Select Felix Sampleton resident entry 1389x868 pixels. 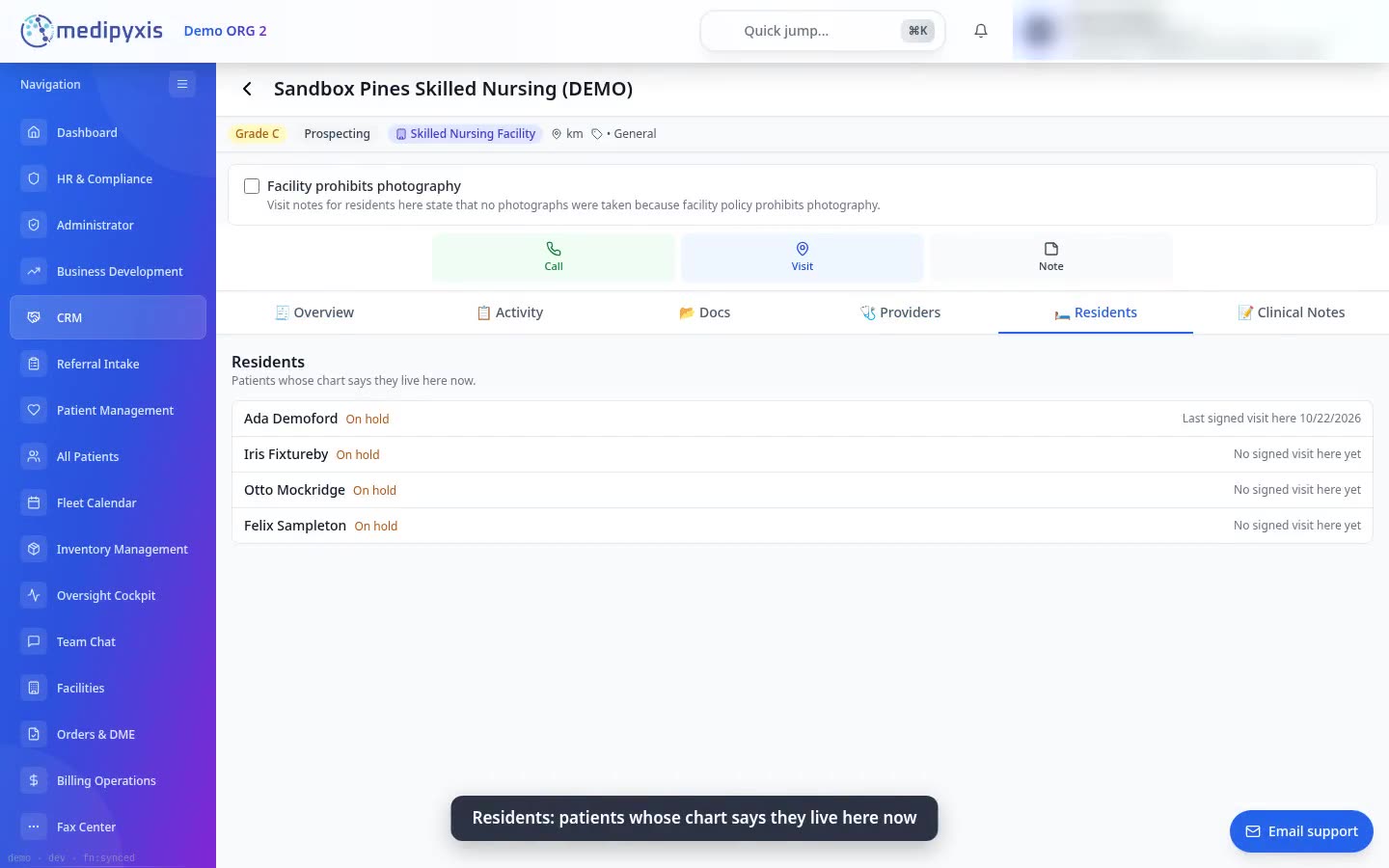tap(803, 526)
